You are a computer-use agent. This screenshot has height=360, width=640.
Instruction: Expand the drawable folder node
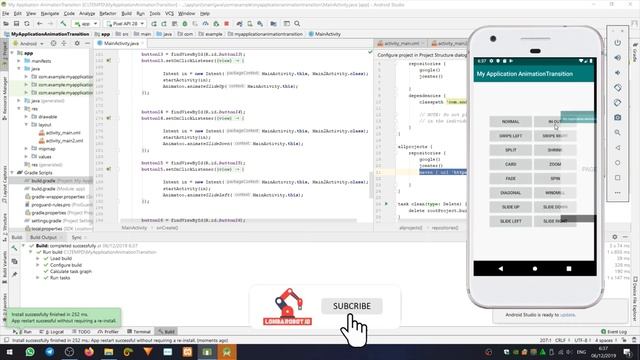pos(26,116)
